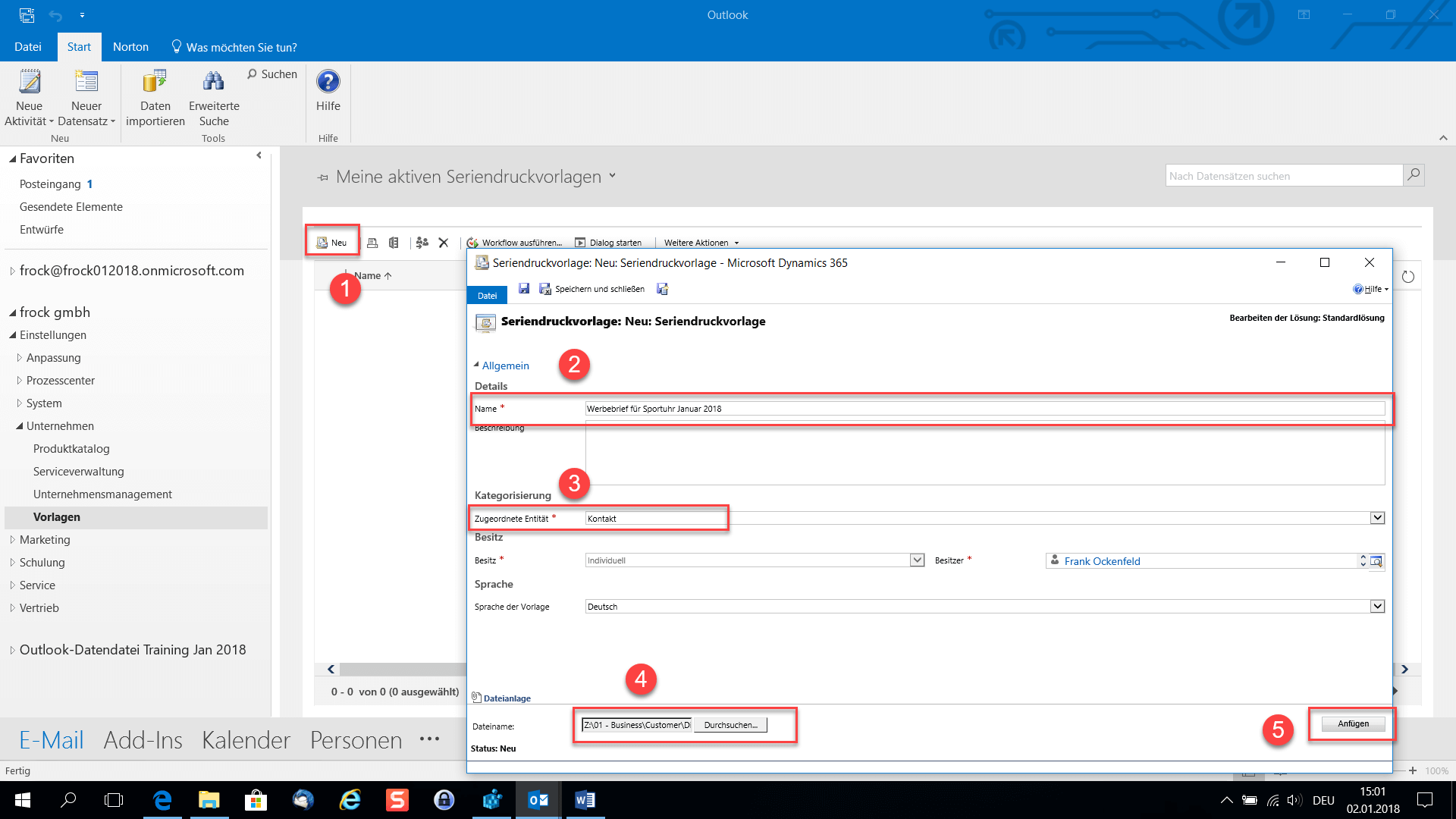This screenshot has height=819, width=1456.
Task: Collapse the Unternehmen node
Action: tap(20, 426)
